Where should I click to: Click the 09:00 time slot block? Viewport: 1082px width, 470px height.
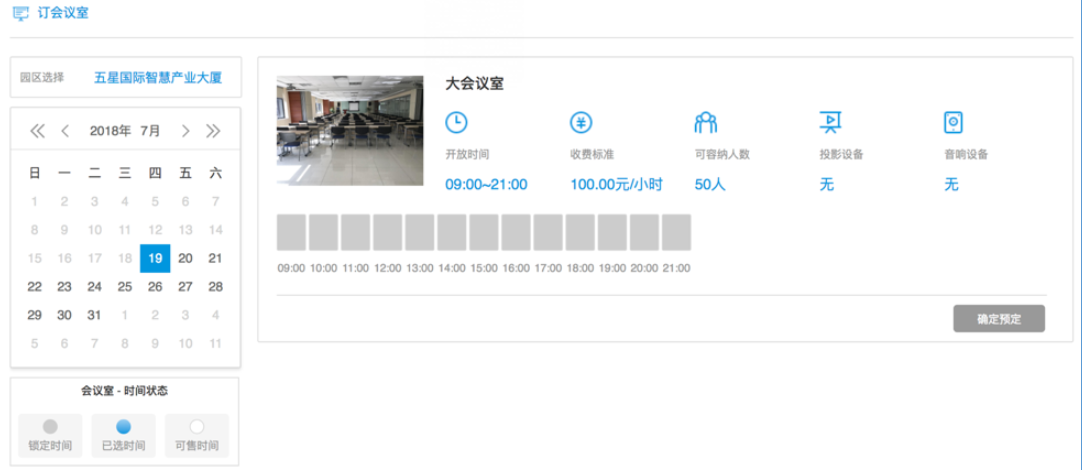click(x=291, y=233)
